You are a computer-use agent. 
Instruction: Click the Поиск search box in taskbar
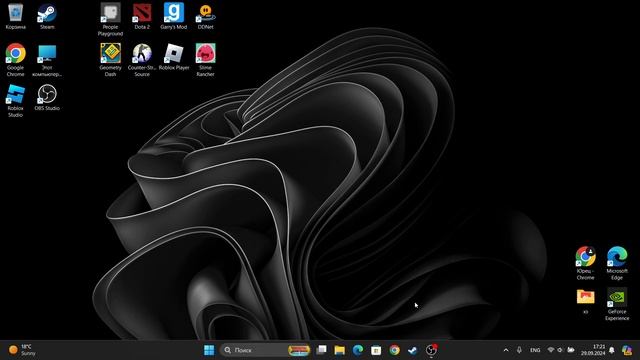click(265, 350)
